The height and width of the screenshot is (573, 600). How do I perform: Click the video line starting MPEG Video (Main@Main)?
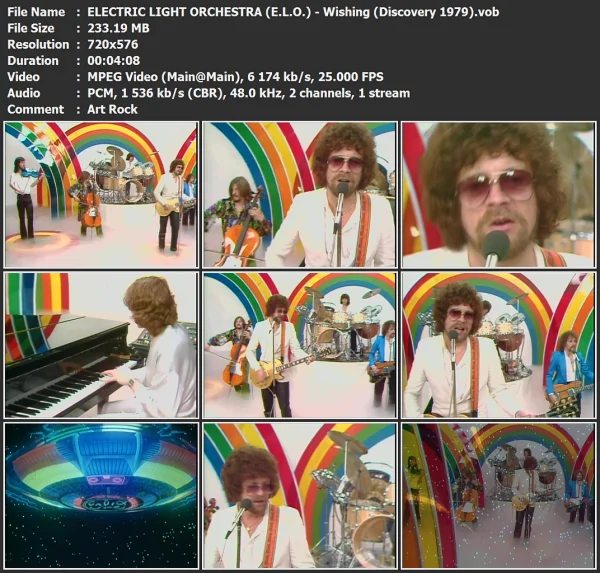click(x=235, y=77)
